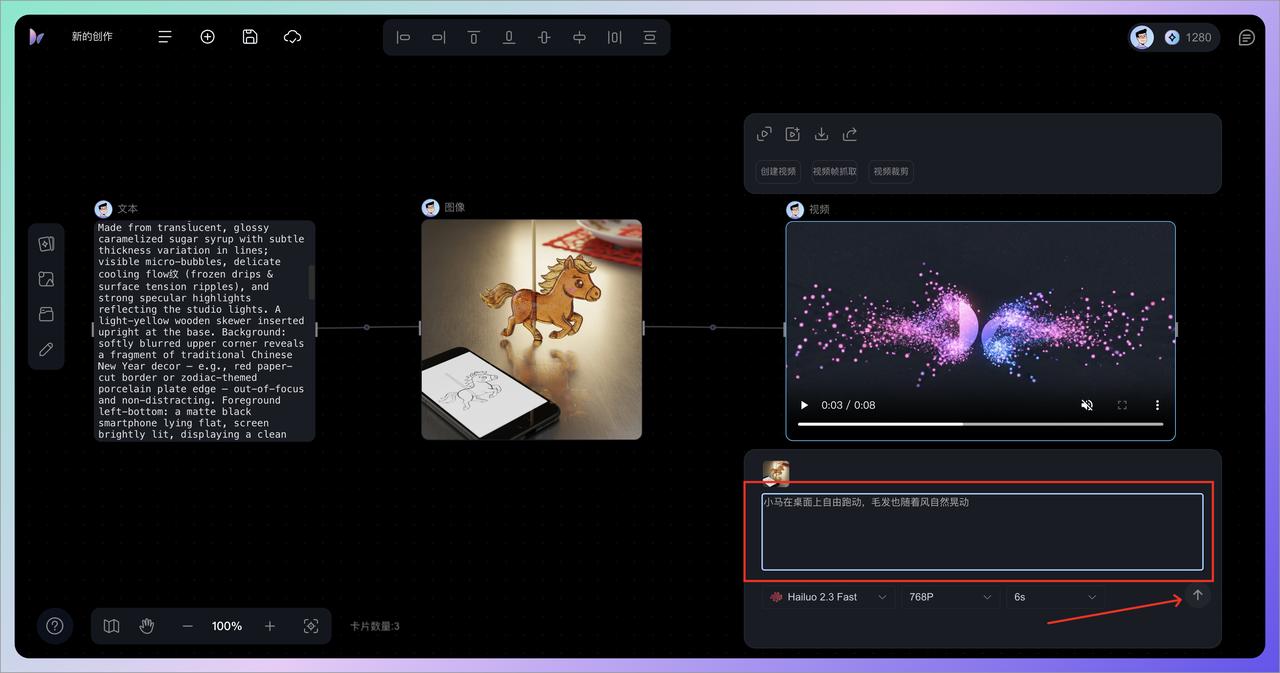Align cards to bottom edge
The height and width of the screenshot is (673, 1280).
click(x=509, y=37)
